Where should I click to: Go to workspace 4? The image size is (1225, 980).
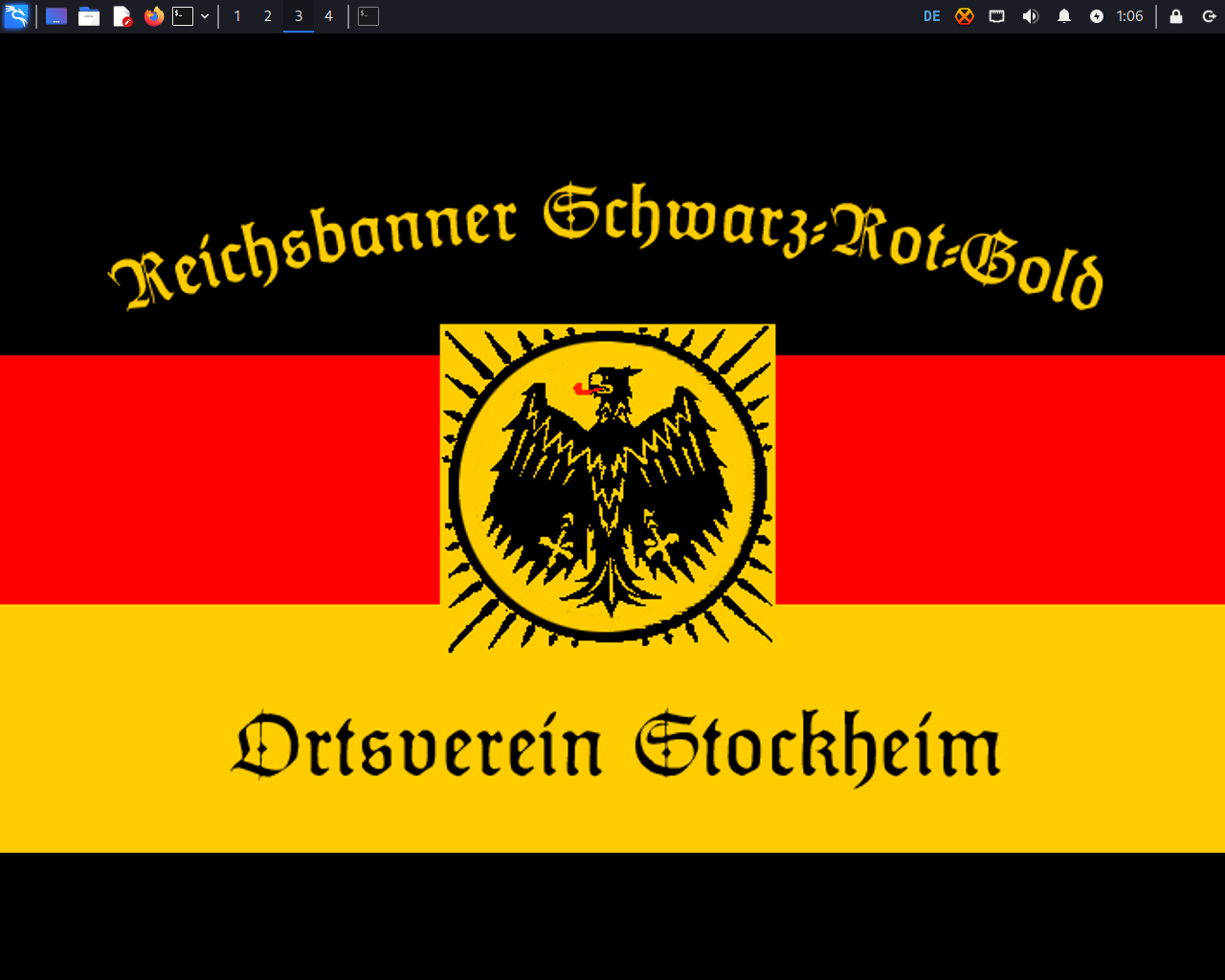pos(328,16)
